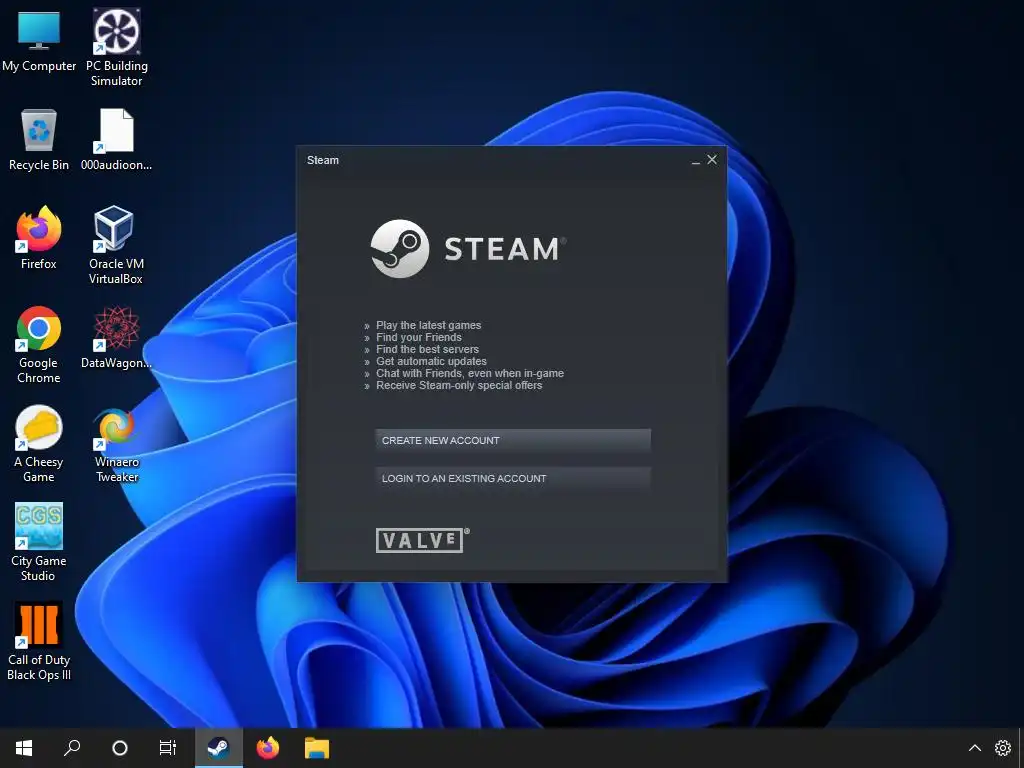The image size is (1024, 768).
Task: Select the Firefox desktop shortcut
Action: [39, 238]
